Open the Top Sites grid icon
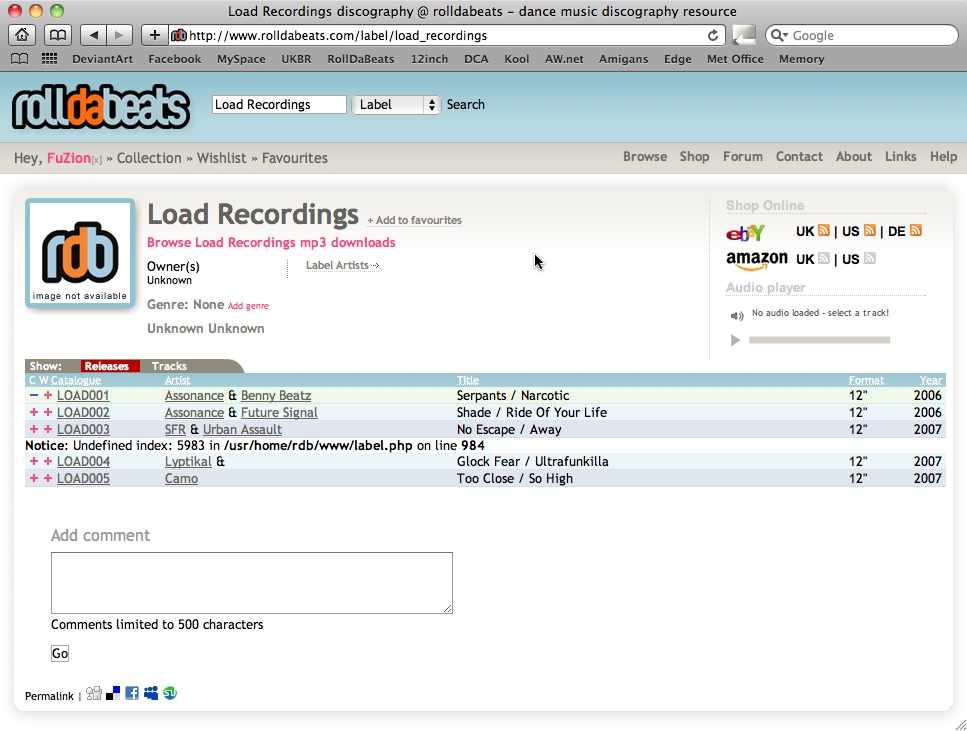Viewport: 967px width, 731px height. click(x=49, y=59)
